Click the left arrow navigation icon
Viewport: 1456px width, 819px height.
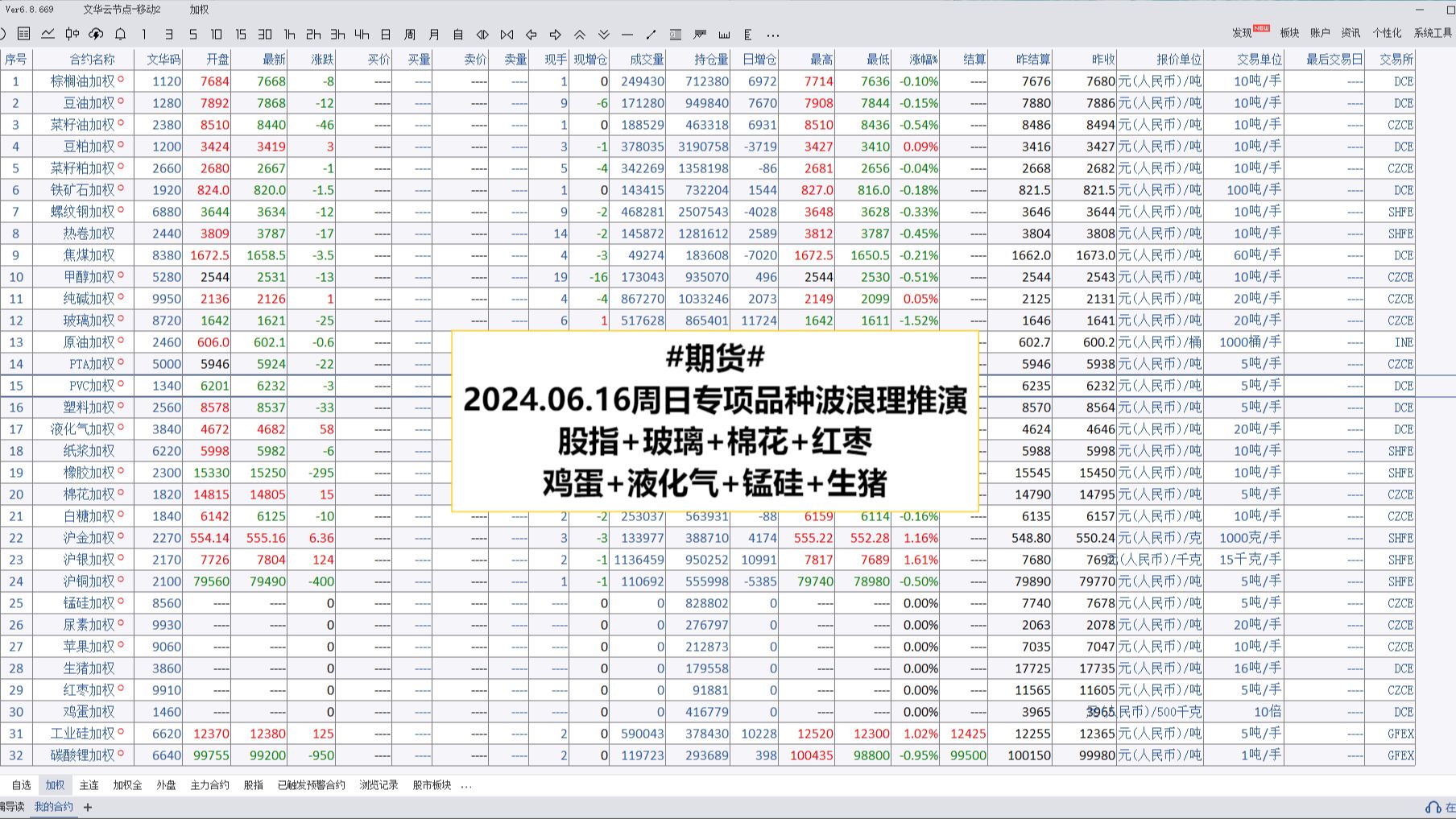[x=531, y=34]
